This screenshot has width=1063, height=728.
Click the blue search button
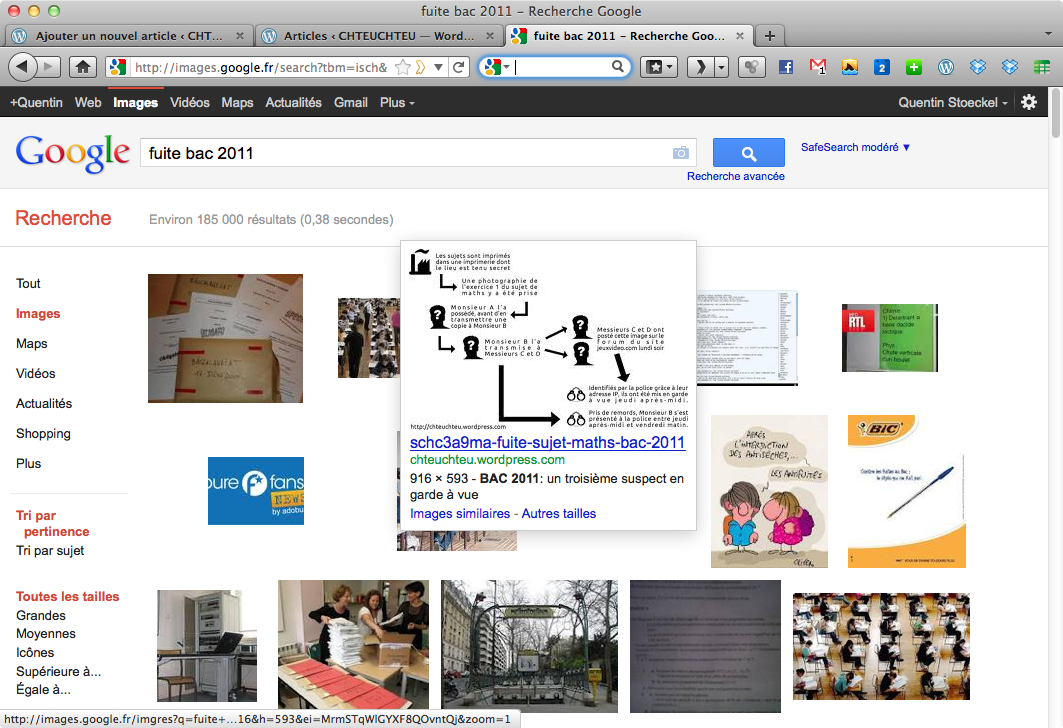click(748, 153)
